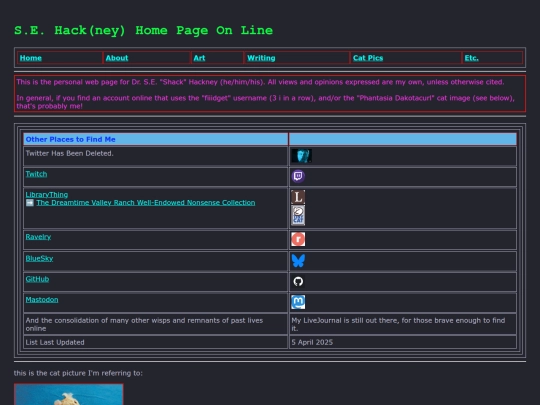Click the CAT collection badge icon
Screen dimensions: 540x405
[x=298, y=215]
